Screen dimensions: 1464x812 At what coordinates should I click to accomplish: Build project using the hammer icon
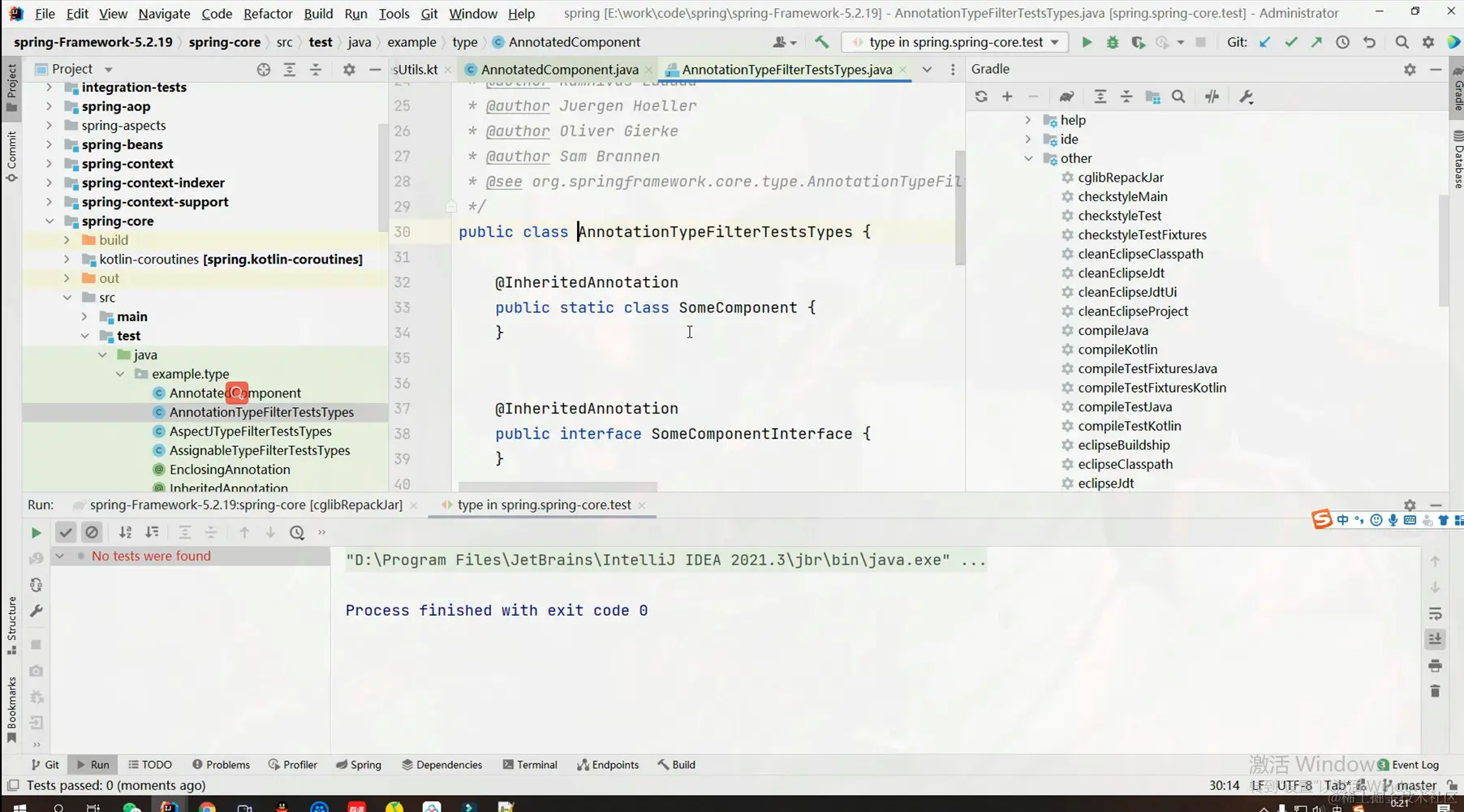822,42
